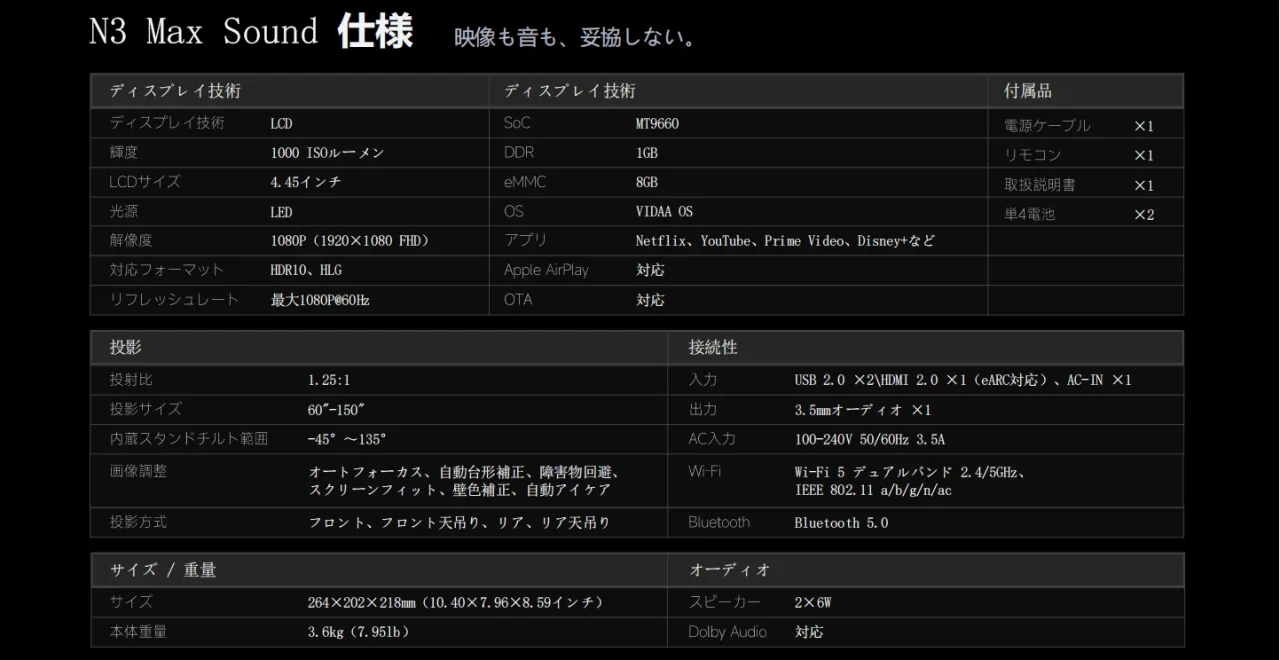1280x660 pixels.
Task: Click the 'Apple AirPlay' label
Action: point(546,270)
